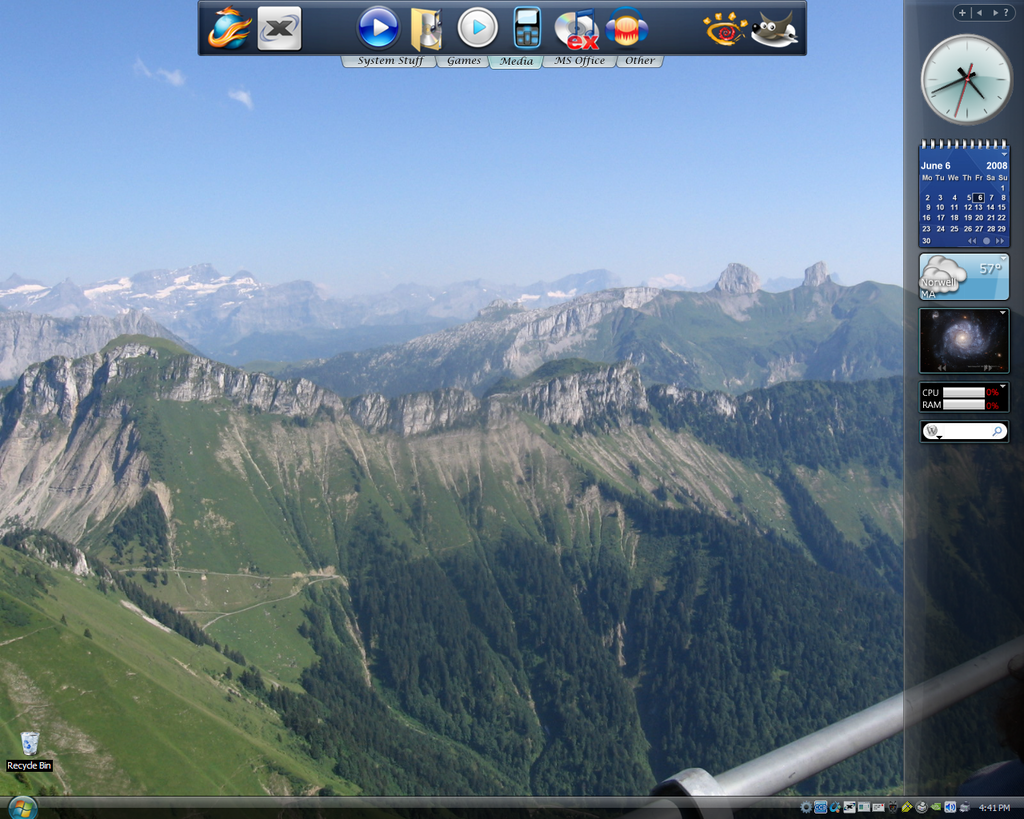The image size is (1024, 819).
Task: Click the search magnifier button
Action: [997, 431]
